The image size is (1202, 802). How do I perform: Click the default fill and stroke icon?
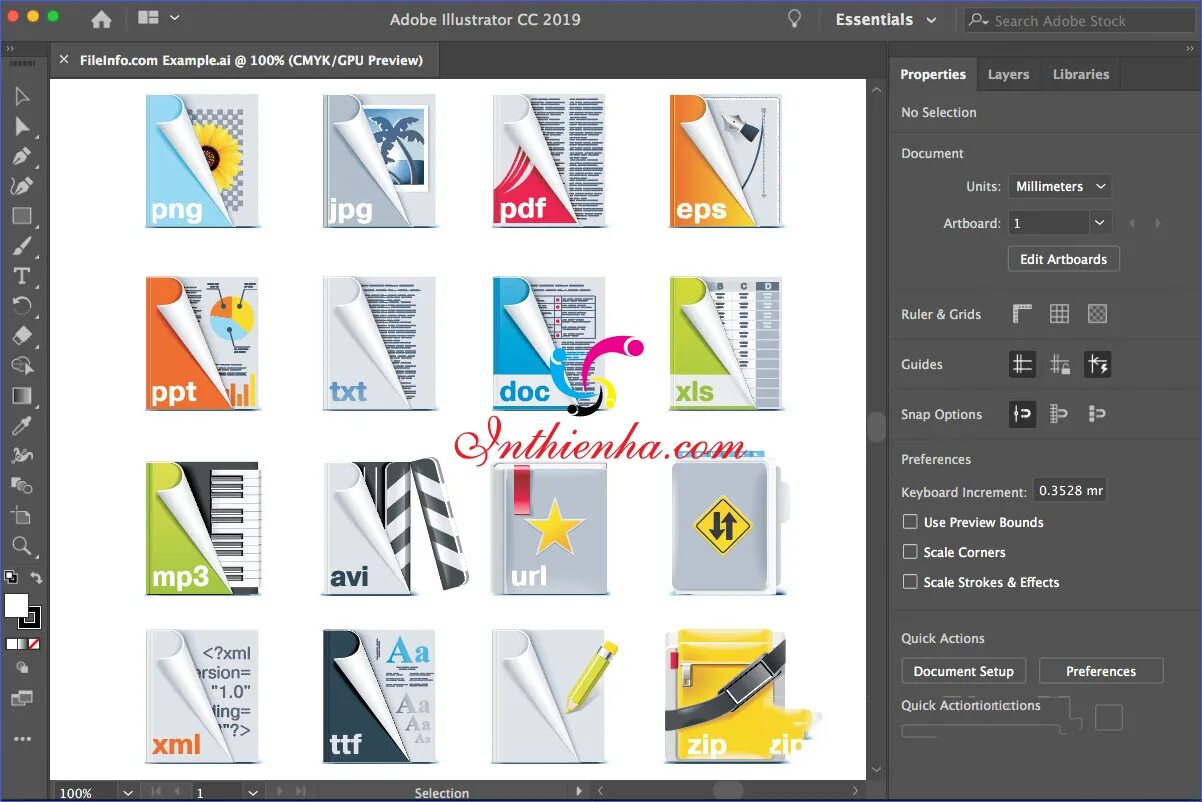coord(11,577)
